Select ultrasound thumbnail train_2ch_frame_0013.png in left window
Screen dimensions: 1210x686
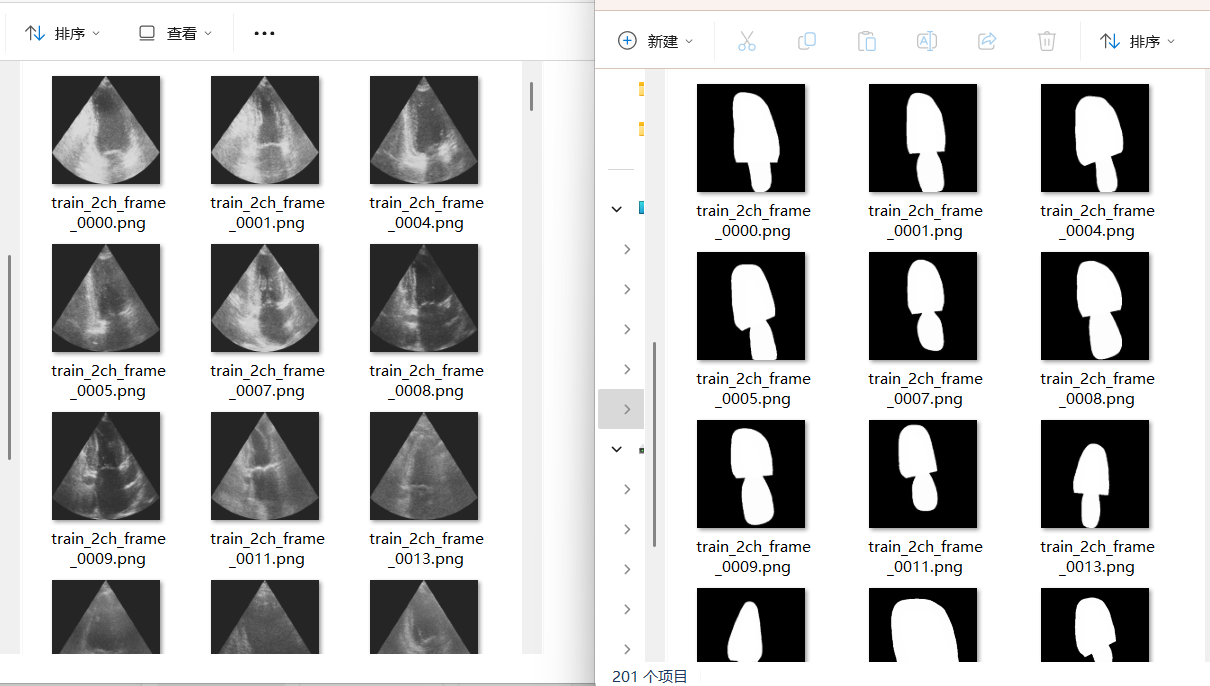424,466
